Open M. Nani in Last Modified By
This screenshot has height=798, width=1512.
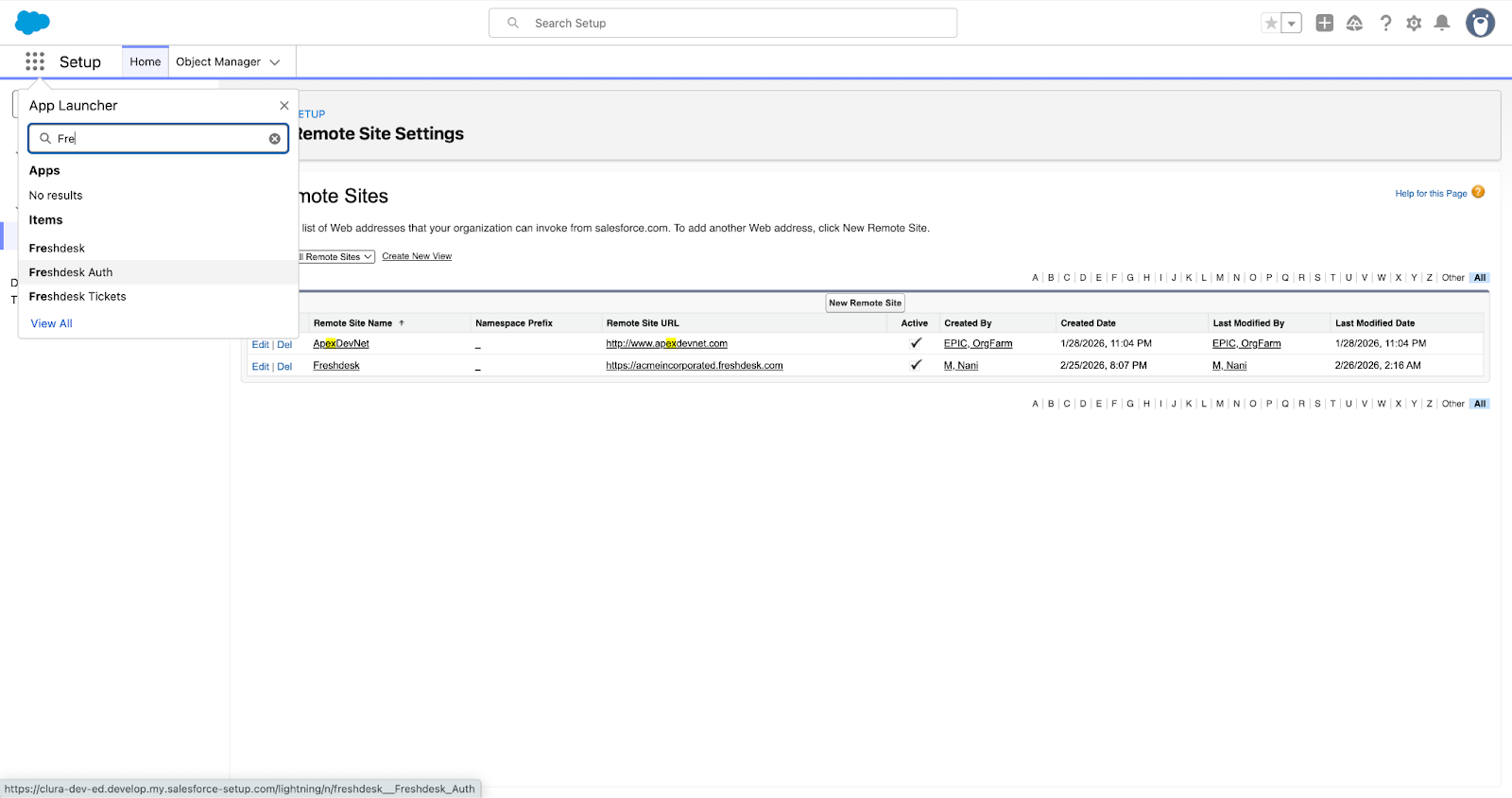tap(1229, 365)
